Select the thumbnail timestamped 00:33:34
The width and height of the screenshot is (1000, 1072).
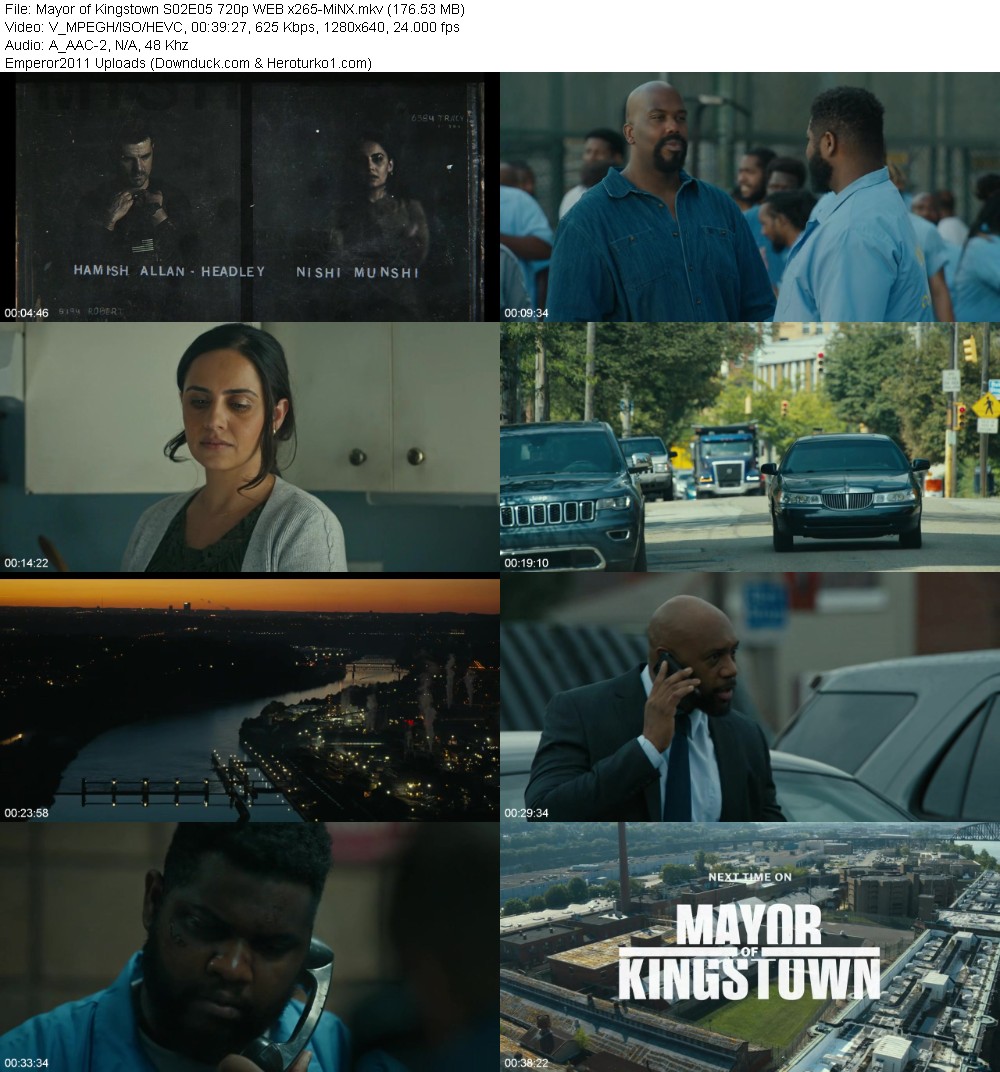pos(249,948)
